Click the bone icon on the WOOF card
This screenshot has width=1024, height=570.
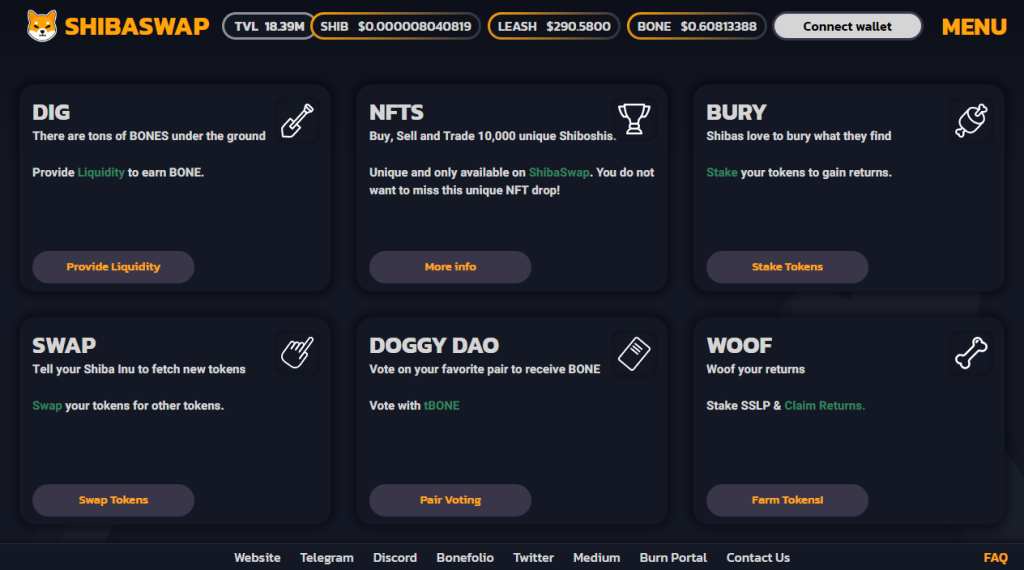(x=971, y=353)
